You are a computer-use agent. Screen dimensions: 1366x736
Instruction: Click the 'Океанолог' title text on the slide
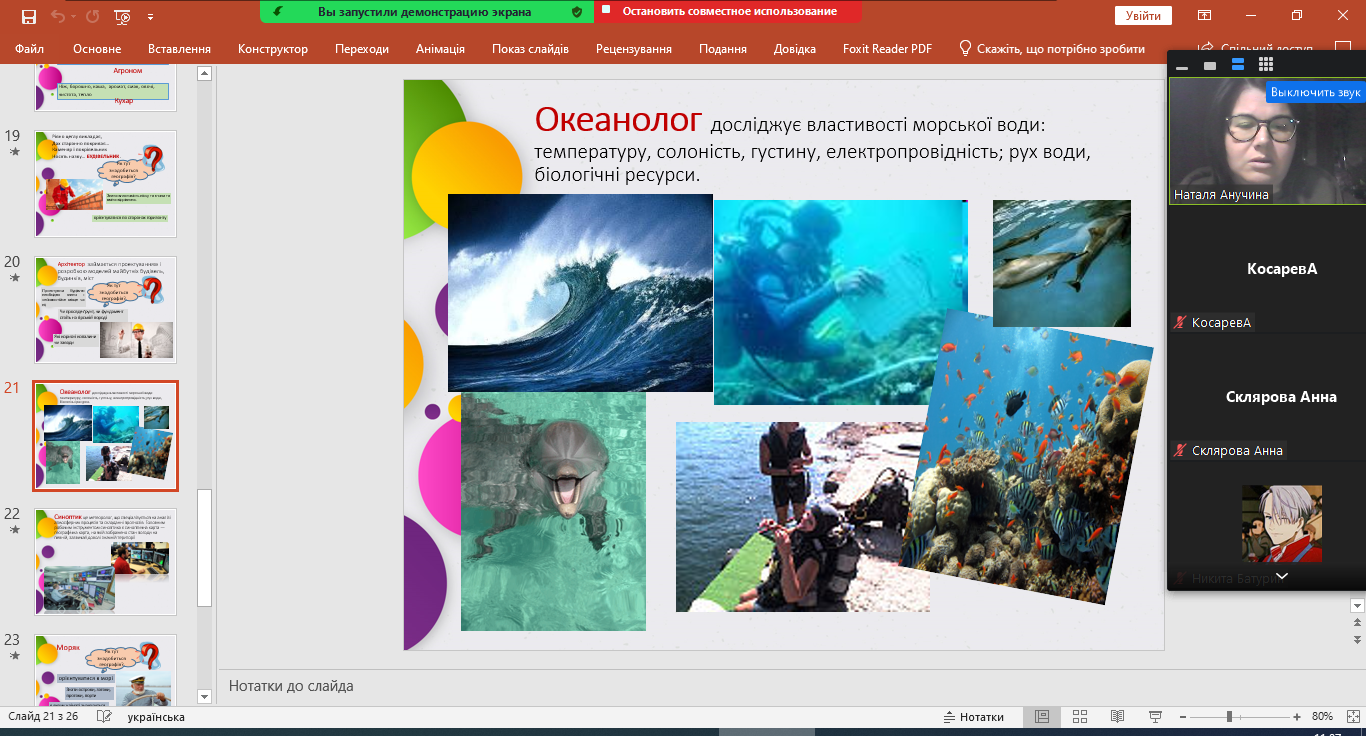(619, 119)
